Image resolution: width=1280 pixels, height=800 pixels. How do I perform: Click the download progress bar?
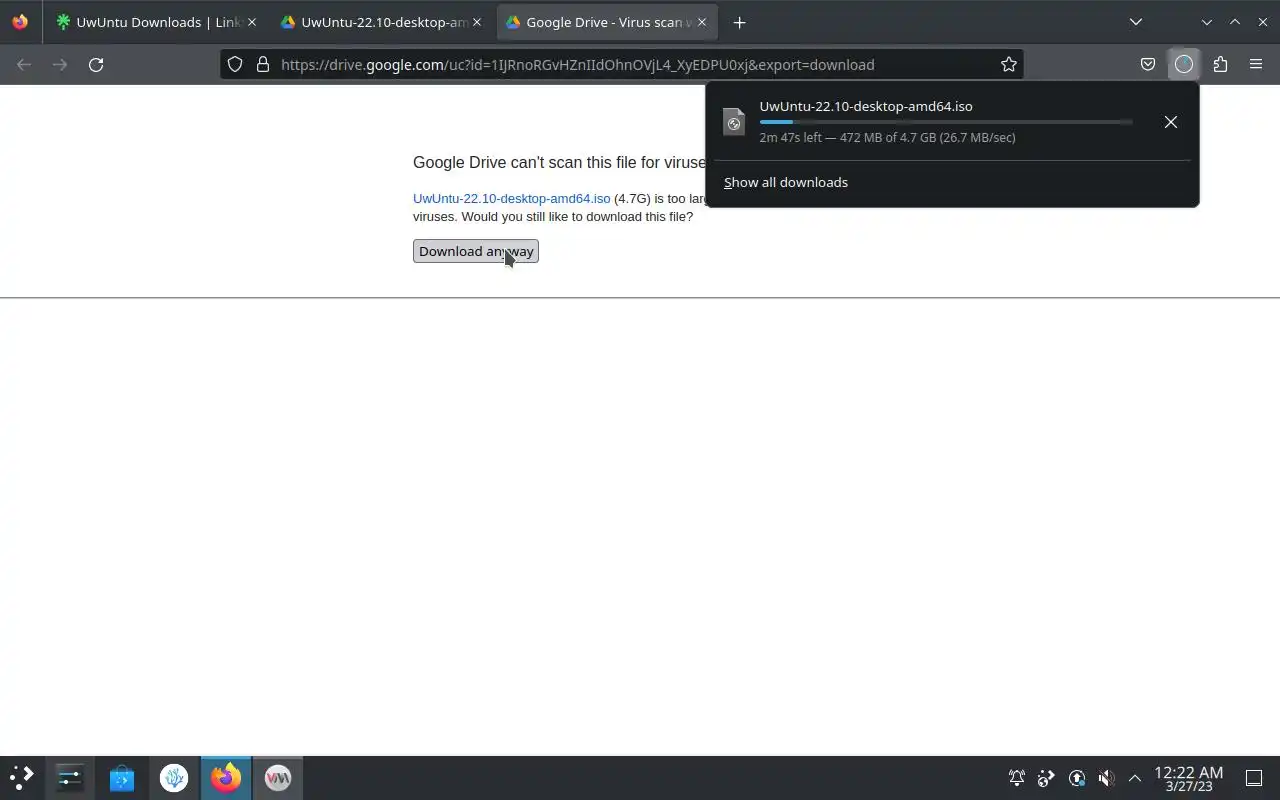coord(946,122)
